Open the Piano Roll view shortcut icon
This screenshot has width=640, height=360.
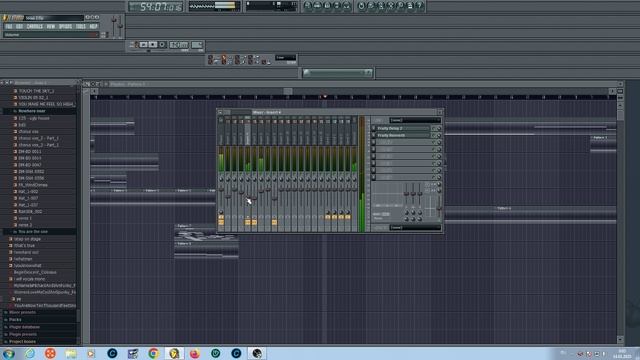[x=327, y=5]
